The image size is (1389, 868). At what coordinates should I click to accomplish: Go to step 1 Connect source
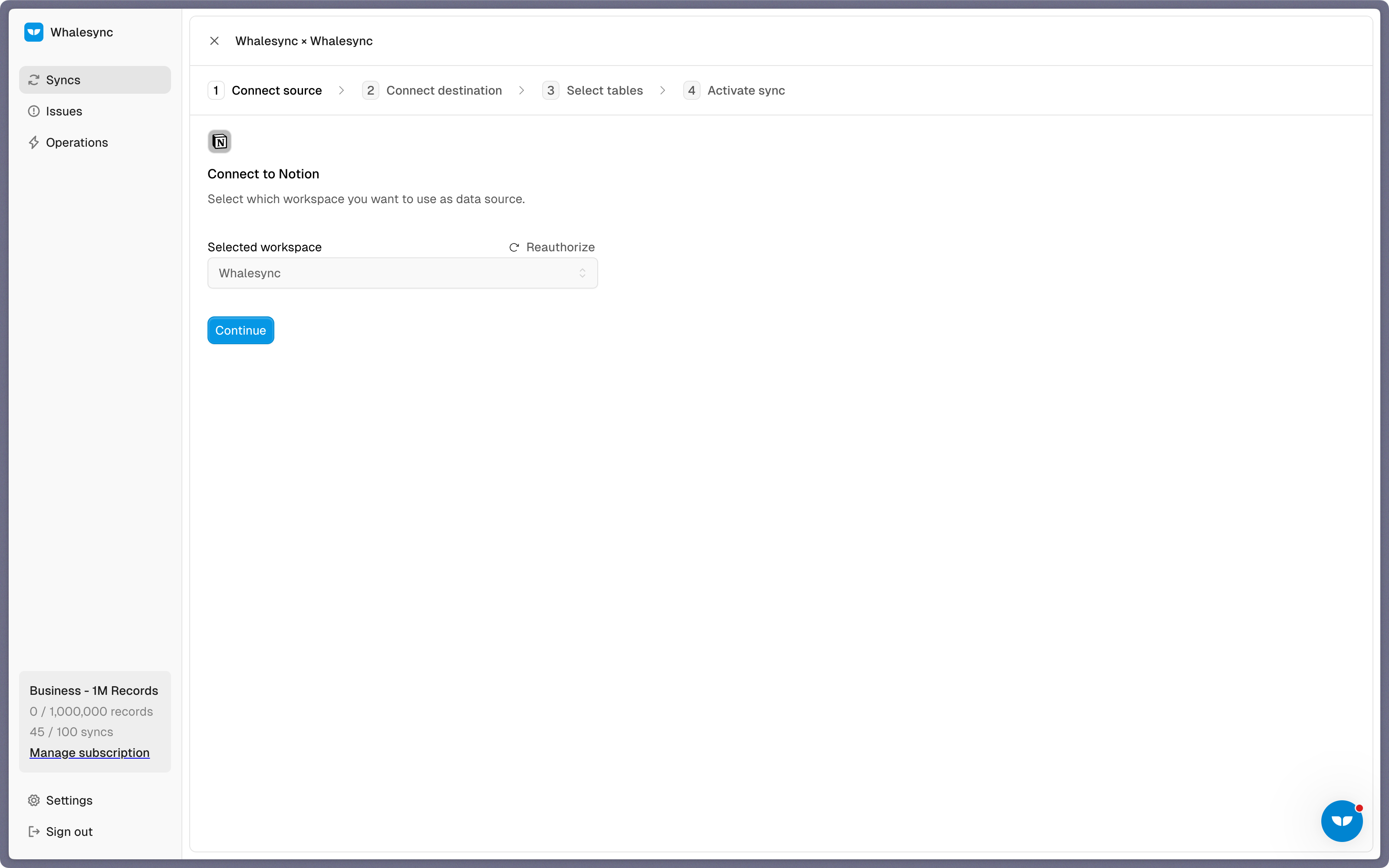[x=265, y=91]
